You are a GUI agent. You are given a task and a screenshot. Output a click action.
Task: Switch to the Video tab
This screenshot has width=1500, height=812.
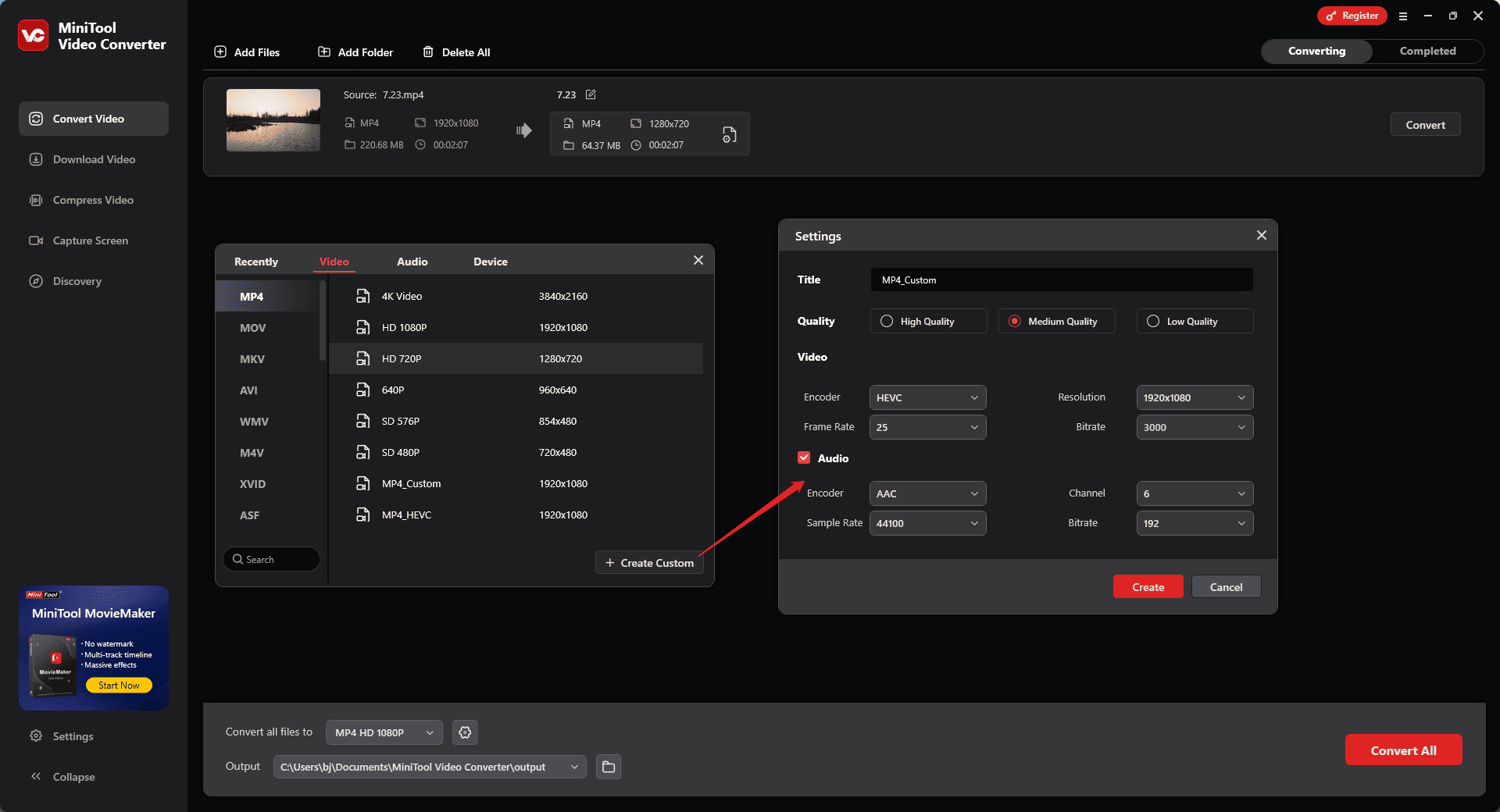(x=334, y=262)
